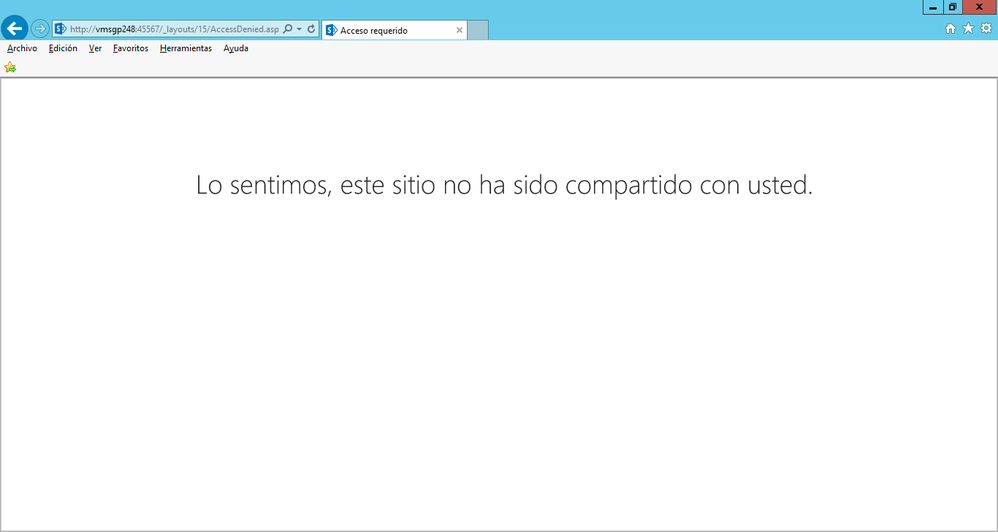
Task: Open browser tools gear icon
Action: pos(986,28)
